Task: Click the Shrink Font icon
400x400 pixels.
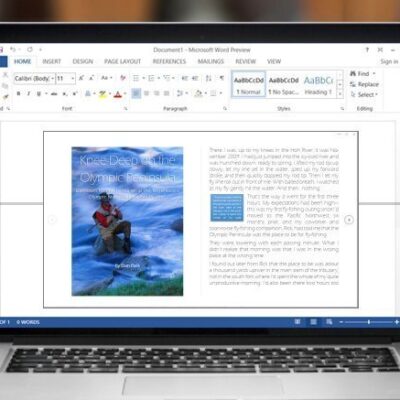Action: tap(91, 78)
